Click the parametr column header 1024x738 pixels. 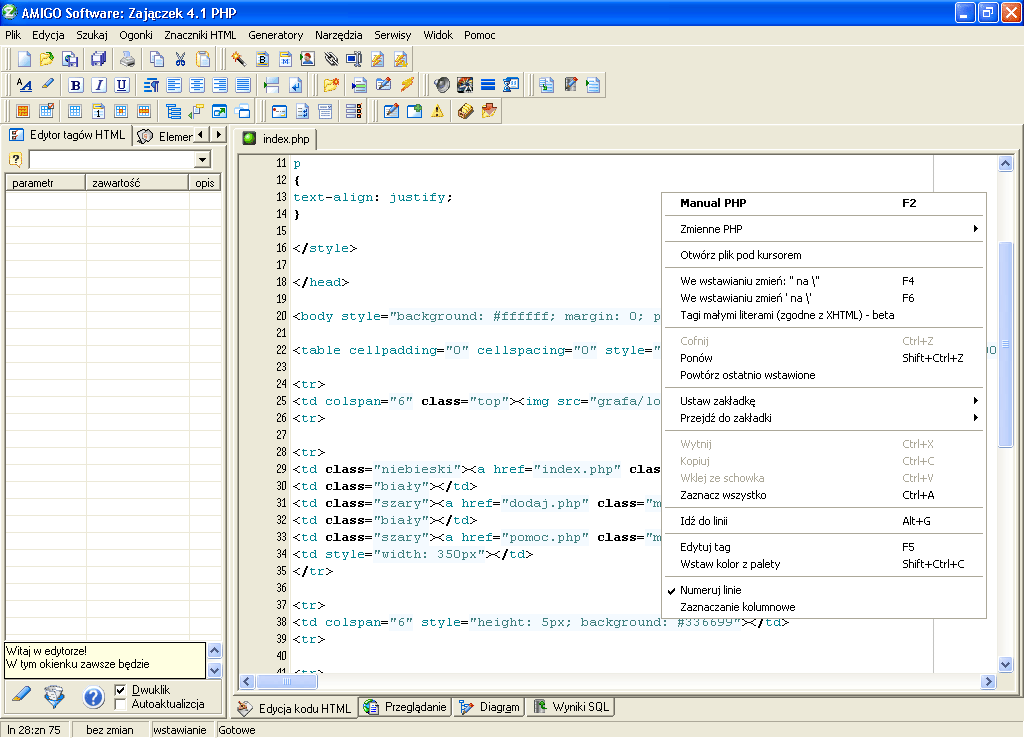[46, 183]
